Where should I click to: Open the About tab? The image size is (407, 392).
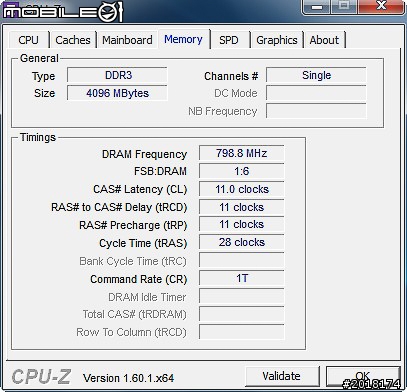point(324,40)
